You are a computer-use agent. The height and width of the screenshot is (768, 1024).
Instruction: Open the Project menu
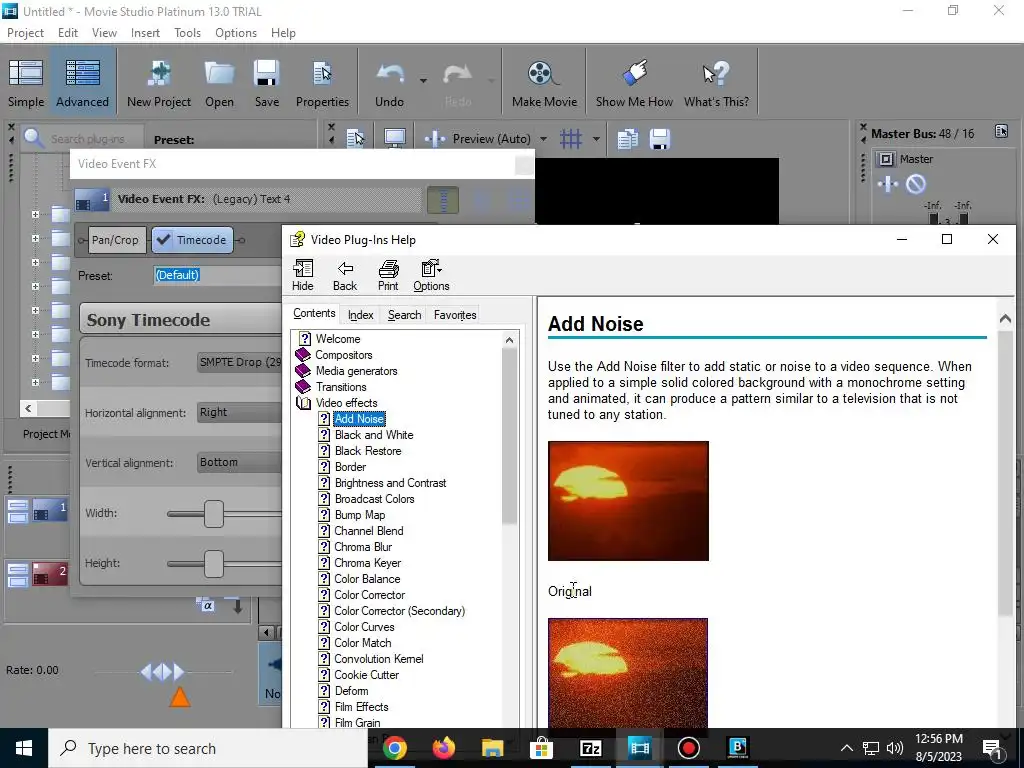25,33
